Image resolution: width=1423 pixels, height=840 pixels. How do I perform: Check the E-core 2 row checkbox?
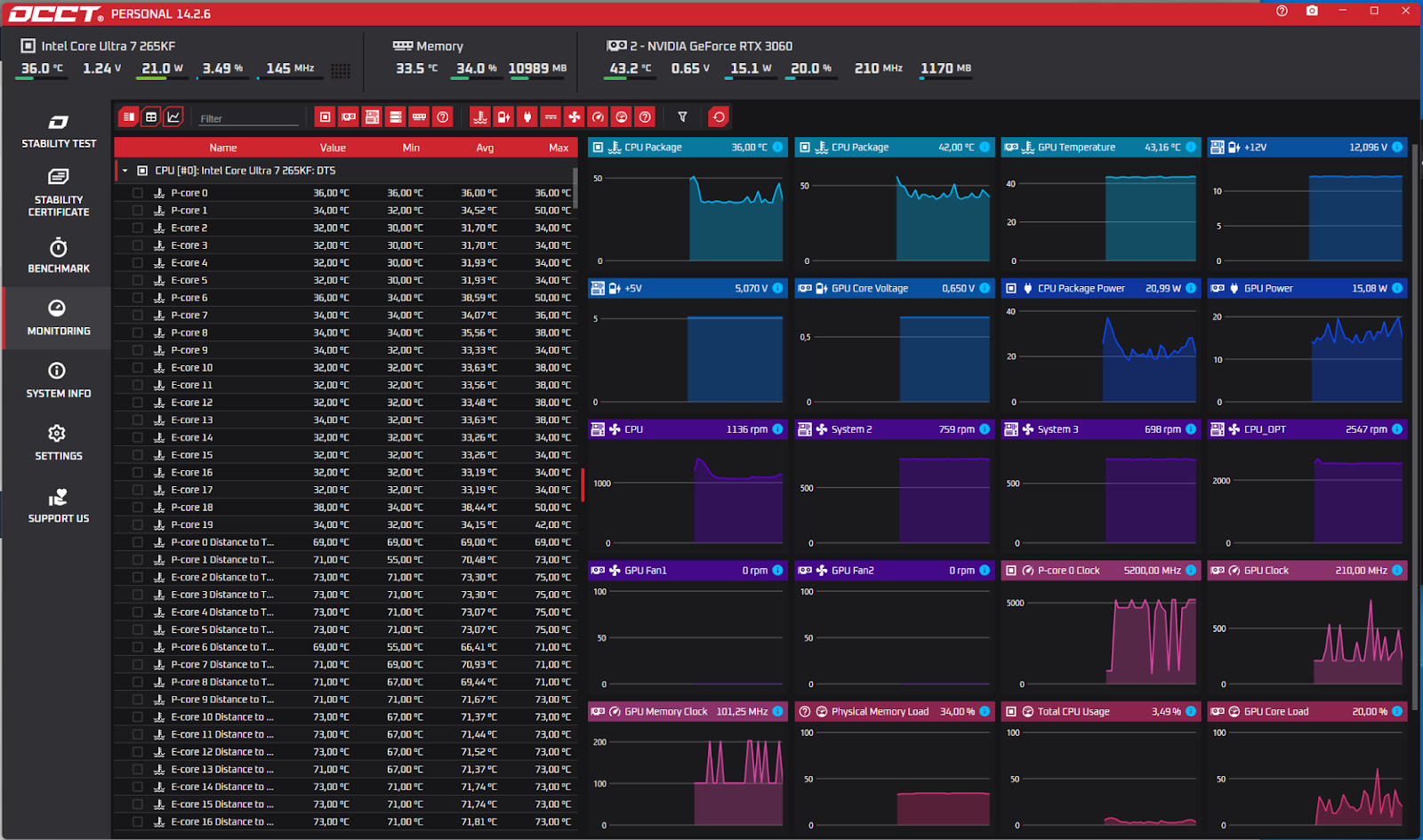[x=138, y=228]
